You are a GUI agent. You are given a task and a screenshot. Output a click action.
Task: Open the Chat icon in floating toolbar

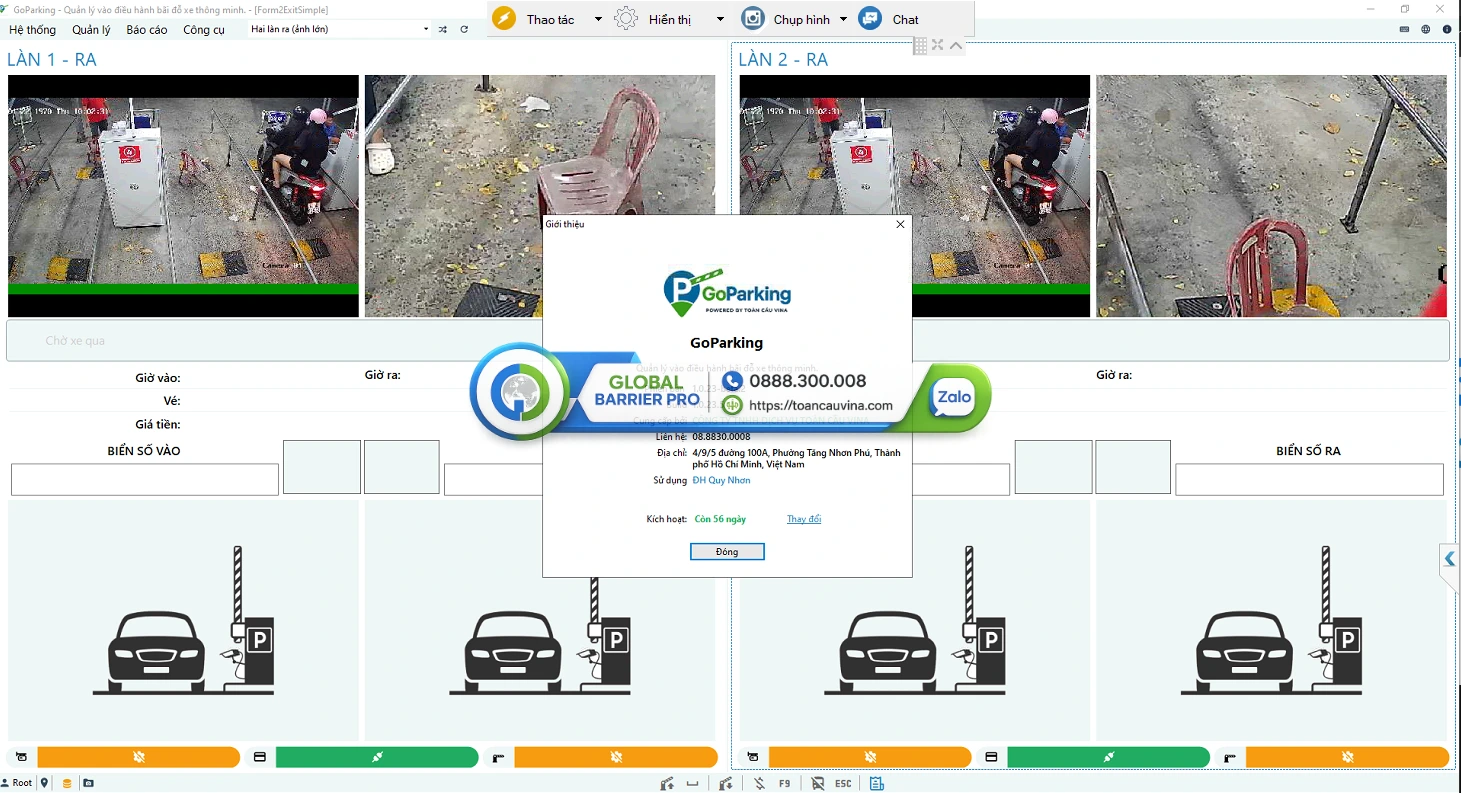[x=870, y=19]
